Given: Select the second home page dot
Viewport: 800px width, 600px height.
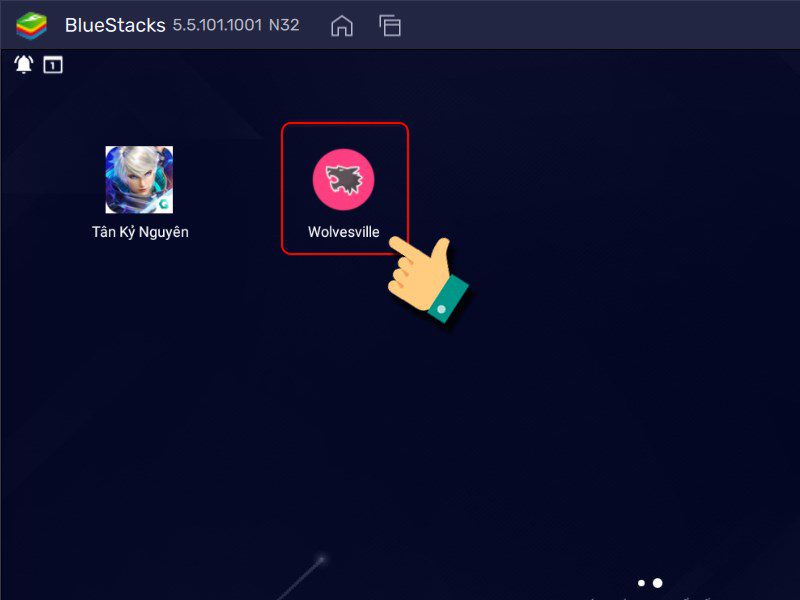Looking at the screenshot, I should [x=658, y=583].
